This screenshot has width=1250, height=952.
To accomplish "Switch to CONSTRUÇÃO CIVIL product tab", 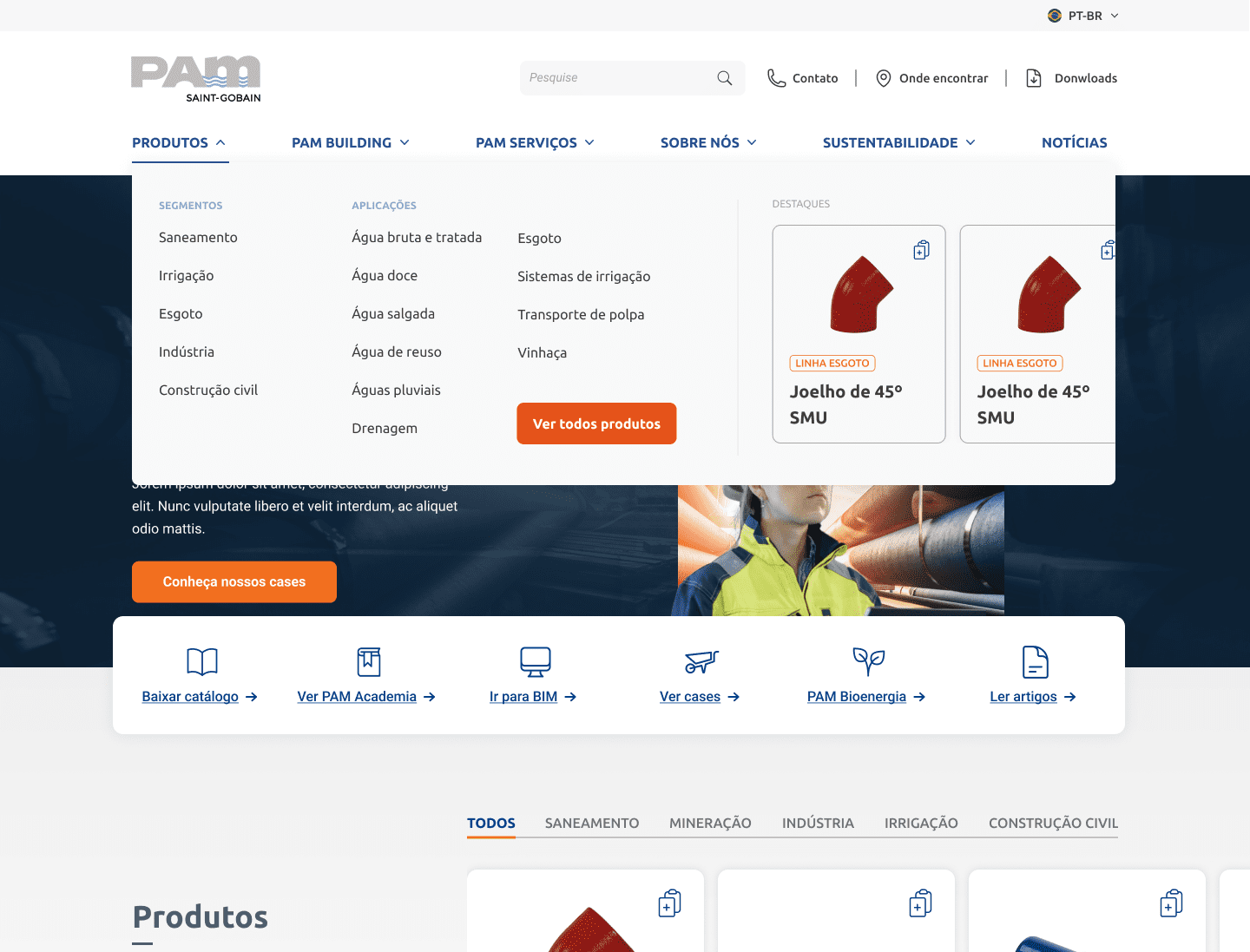I will pyautogui.click(x=1053, y=823).
